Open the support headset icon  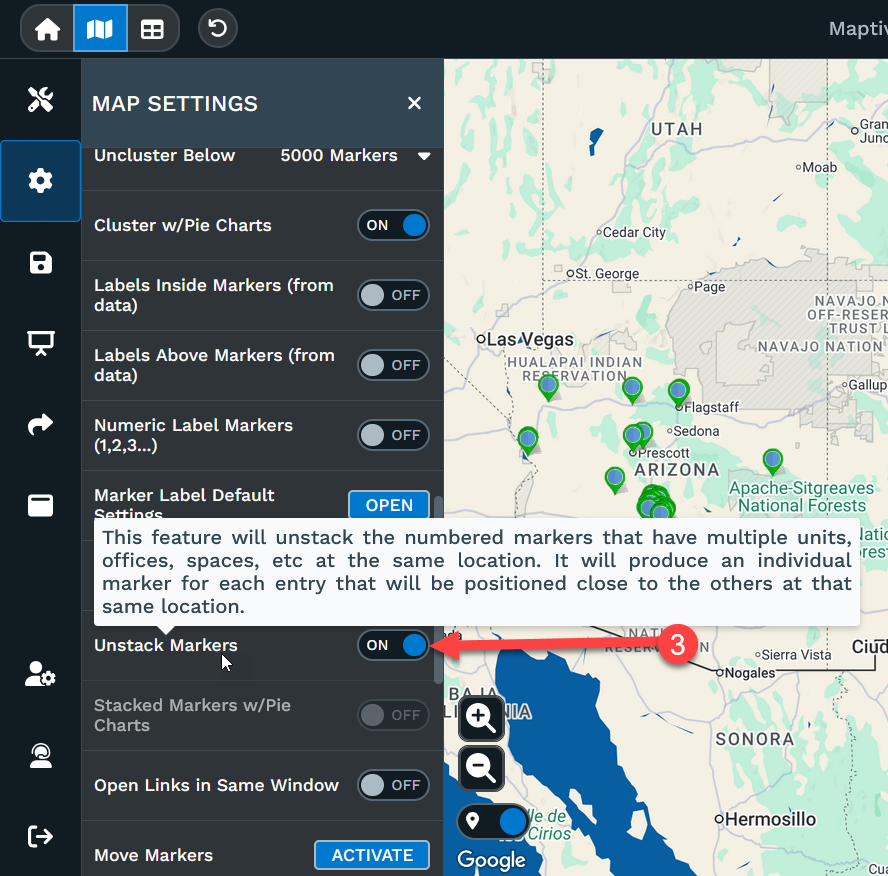point(41,755)
